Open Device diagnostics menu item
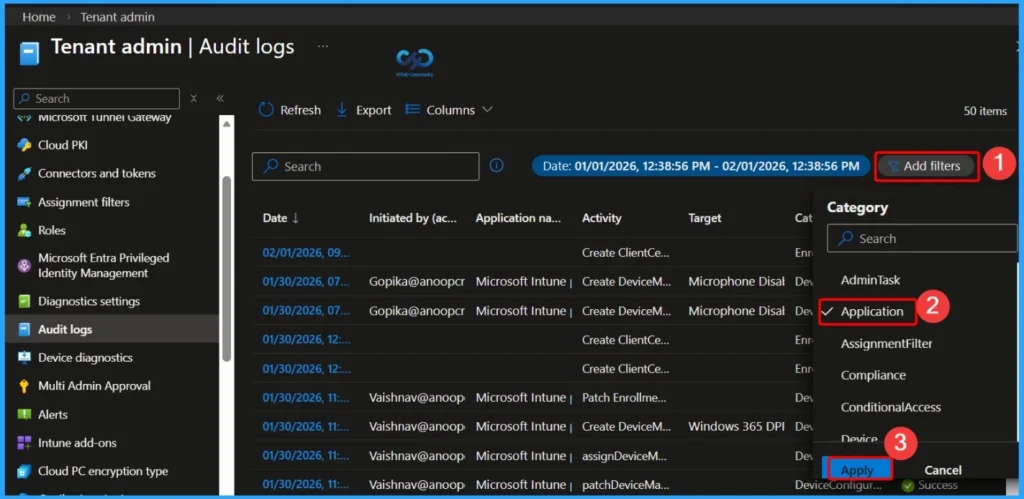Screen dimensions: 1024x499 pos(85,358)
